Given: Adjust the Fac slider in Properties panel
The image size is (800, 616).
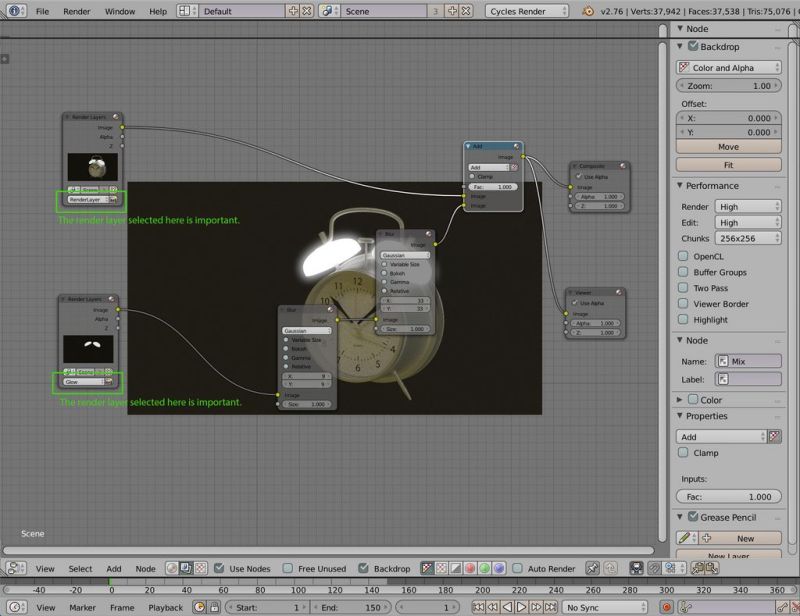Looking at the screenshot, I should [x=729, y=496].
